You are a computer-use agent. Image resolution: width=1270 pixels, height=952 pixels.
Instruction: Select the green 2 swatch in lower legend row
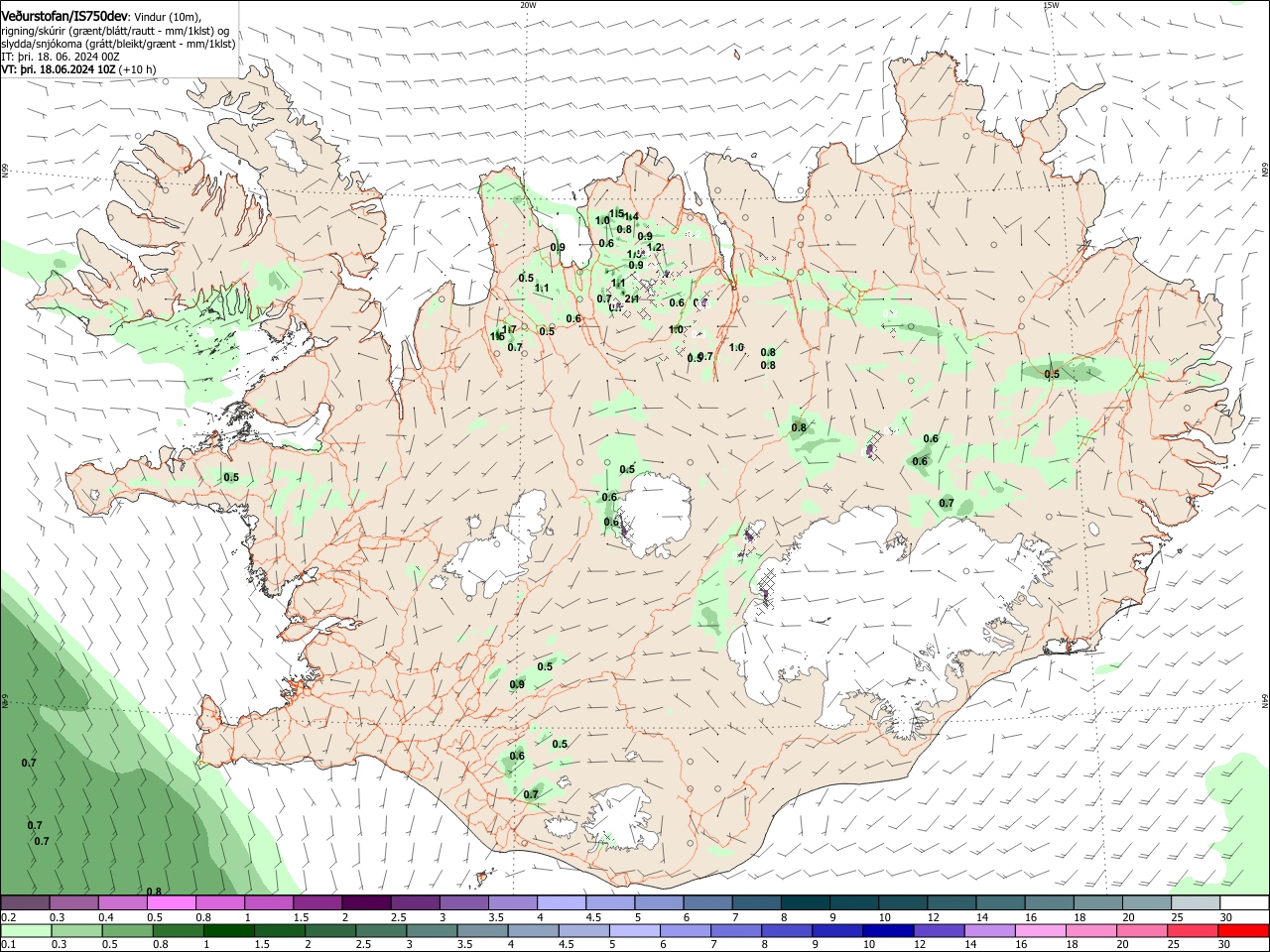[x=329, y=931]
